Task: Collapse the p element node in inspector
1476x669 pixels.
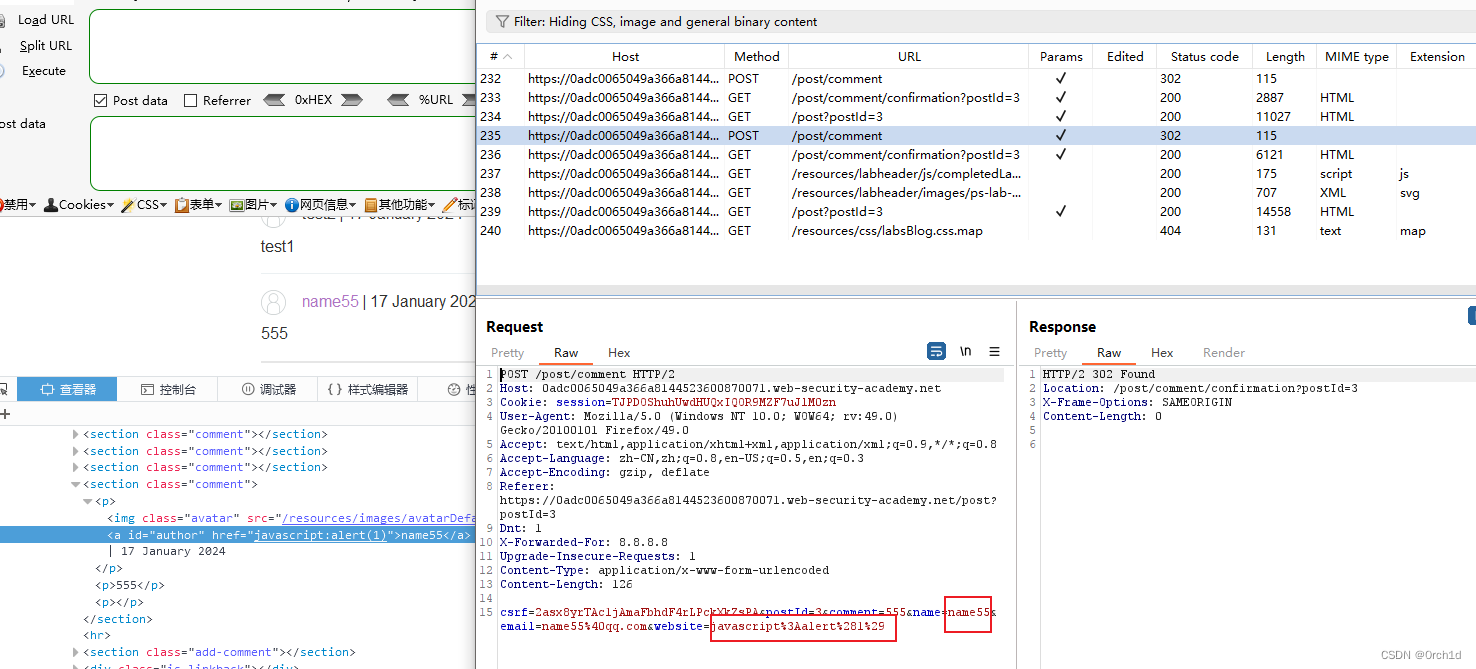Action: pyautogui.click(x=87, y=501)
